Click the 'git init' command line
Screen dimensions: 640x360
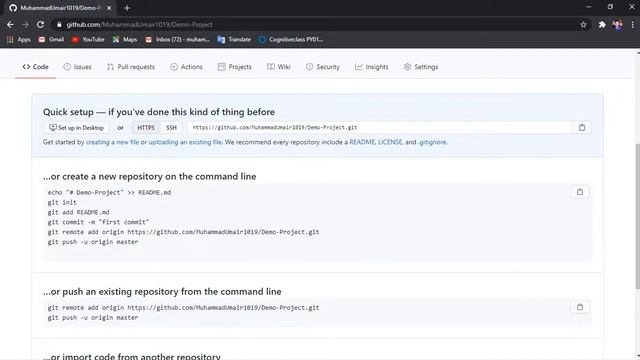point(62,202)
